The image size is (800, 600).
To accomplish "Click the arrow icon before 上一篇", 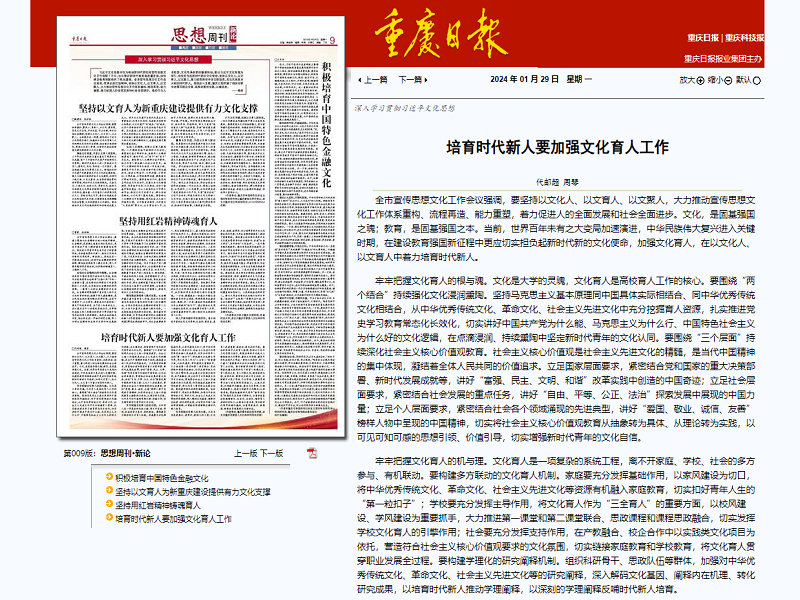I will [x=360, y=80].
